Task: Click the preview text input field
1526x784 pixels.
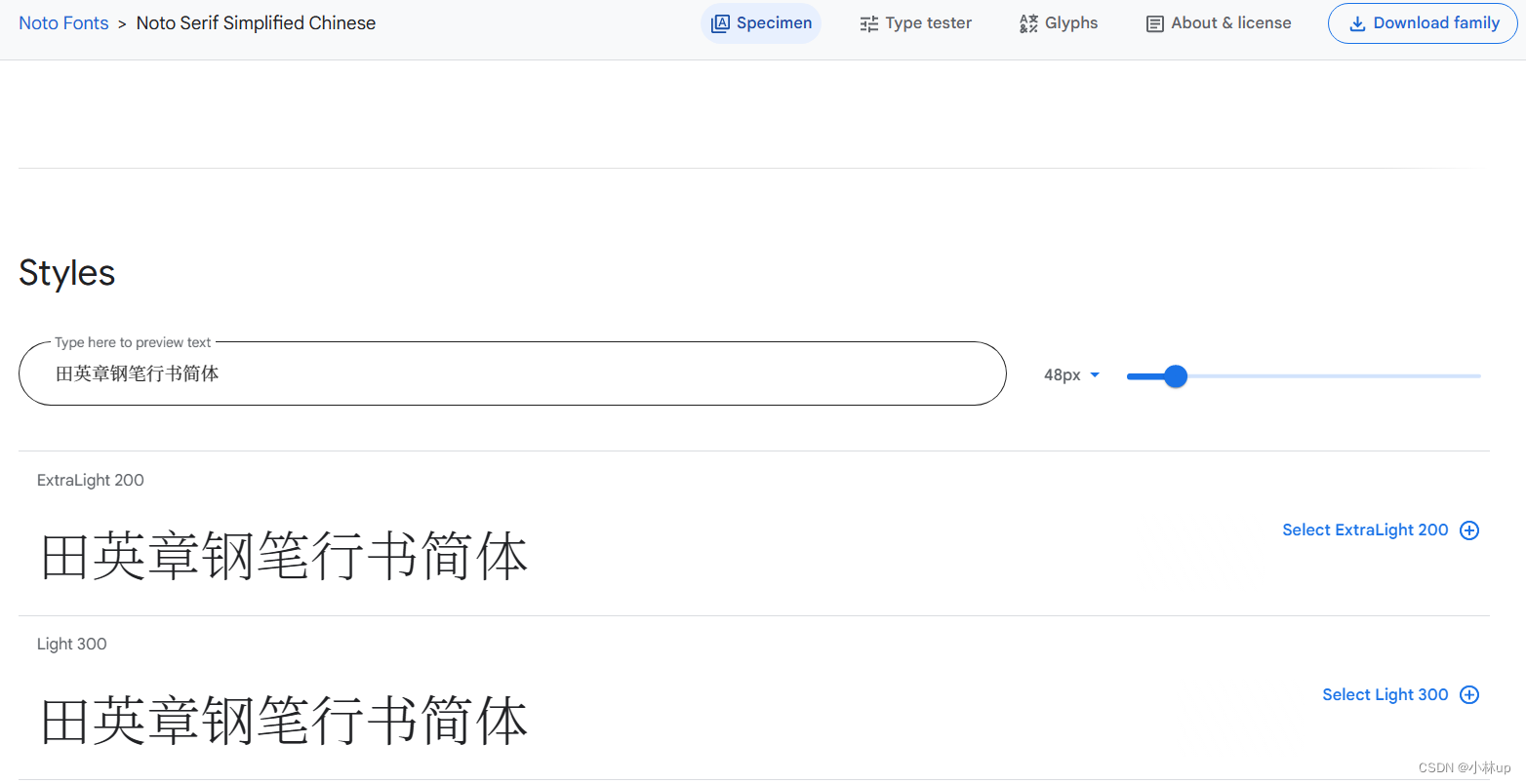Action: point(512,373)
